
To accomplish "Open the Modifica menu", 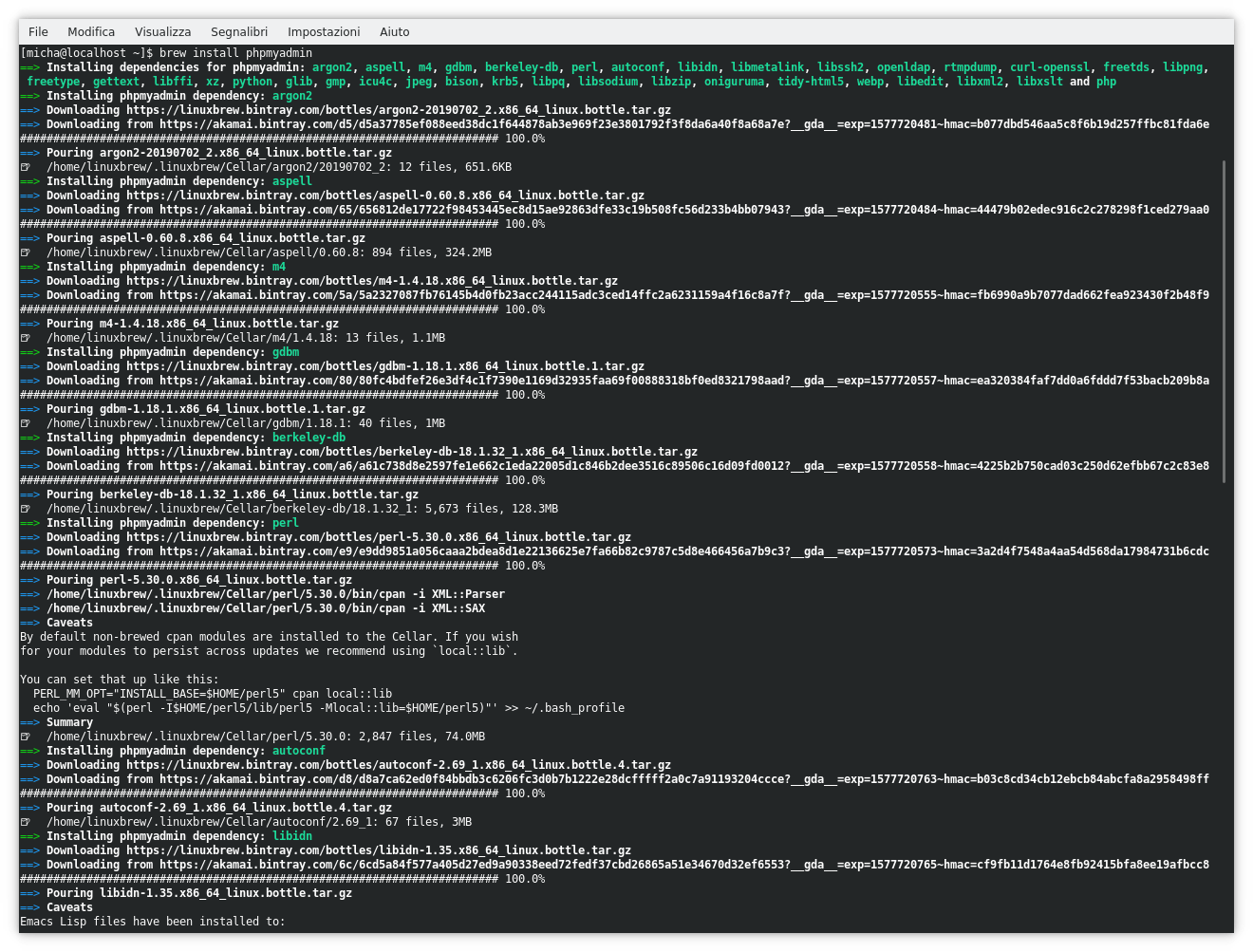I will click(x=91, y=31).
